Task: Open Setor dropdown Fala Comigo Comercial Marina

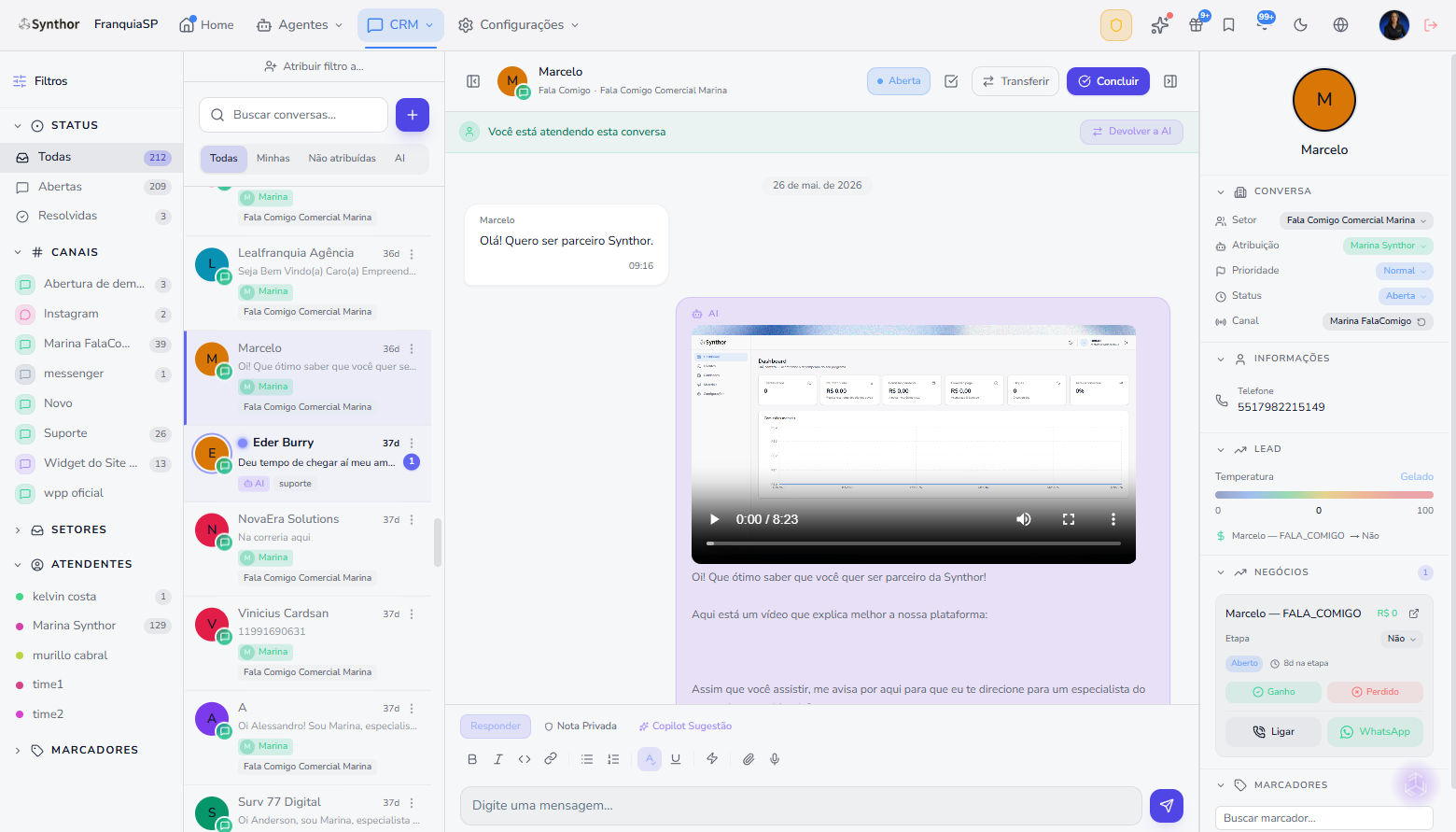Action: (x=1355, y=220)
